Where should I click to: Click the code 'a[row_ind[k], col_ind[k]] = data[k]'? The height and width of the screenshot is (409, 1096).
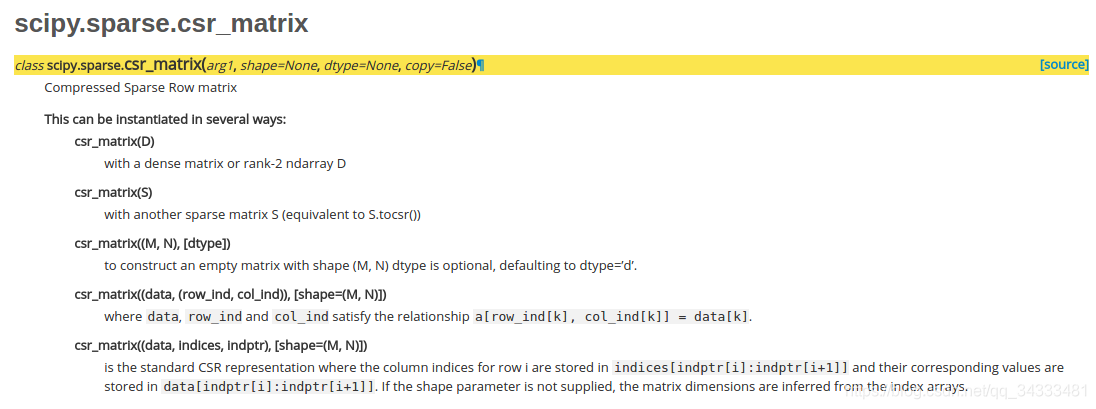click(612, 317)
